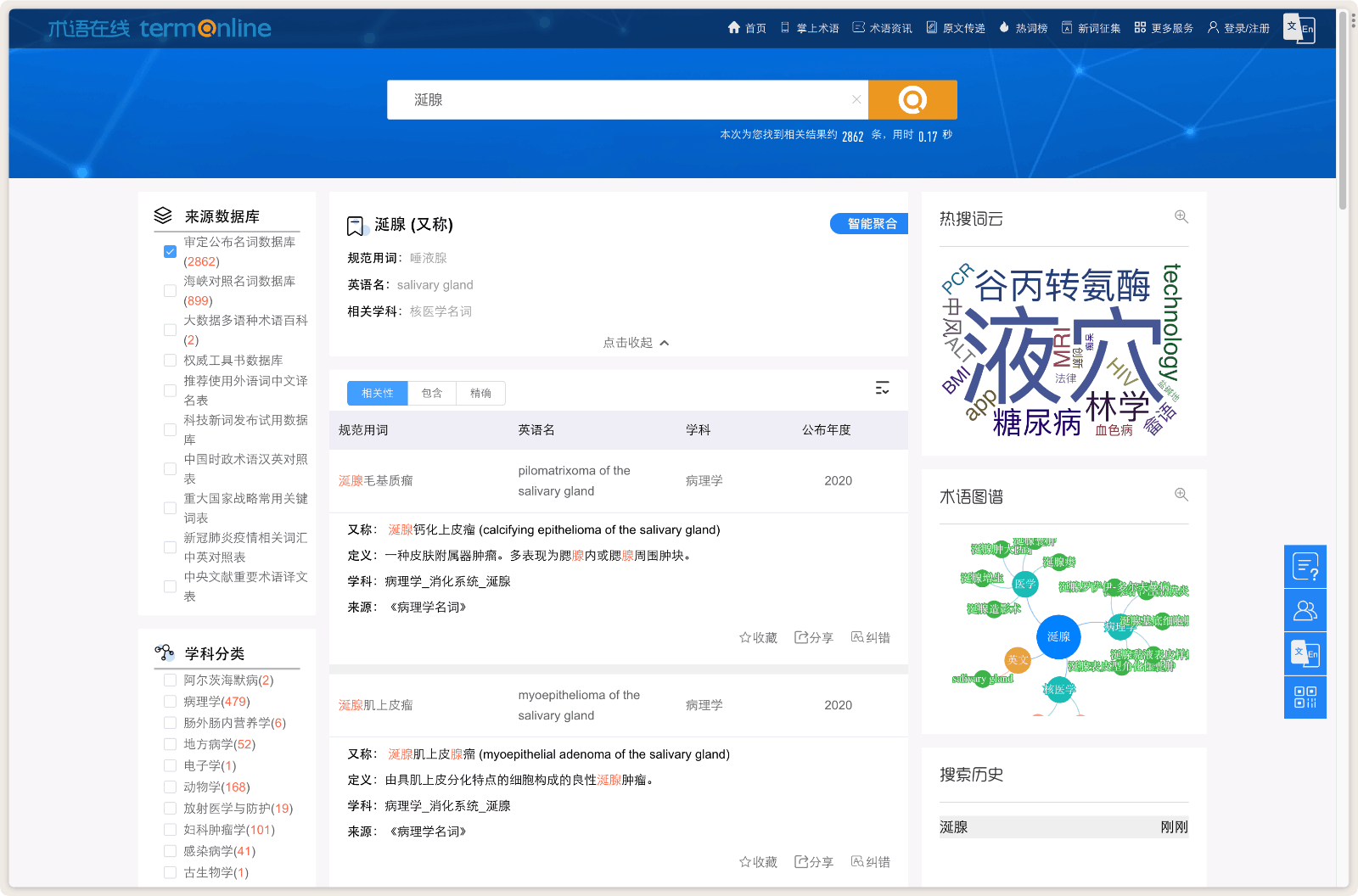The image size is (1358, 896).
Task: Click the home 首页 icon in the navigation bar
Action: pyautogui.click(x=733, y=27)
